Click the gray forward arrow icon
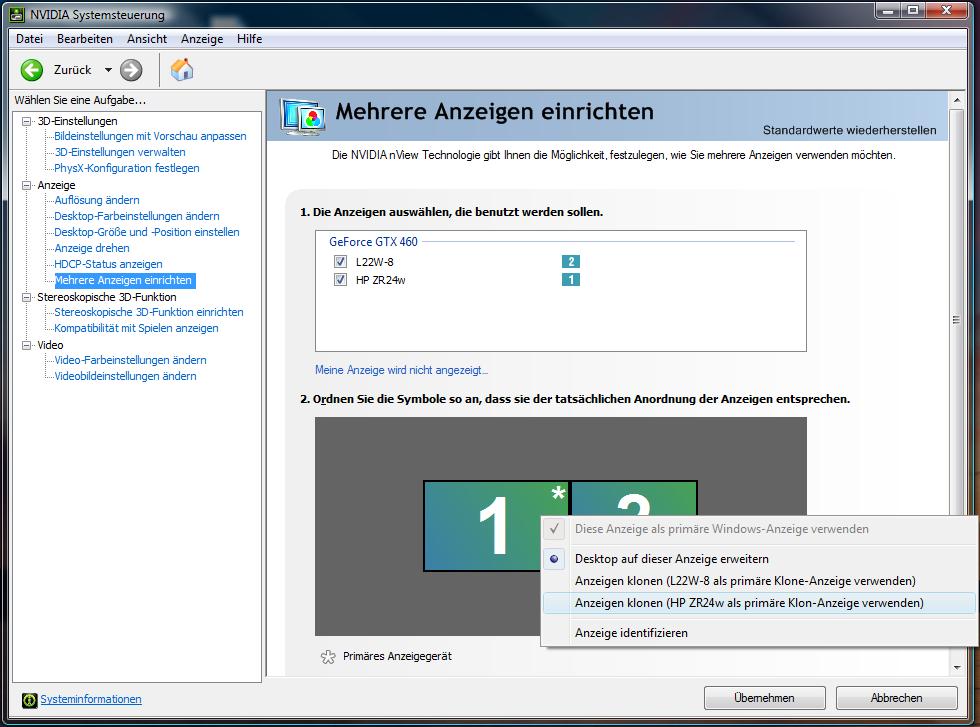 (x=131, y=70)
